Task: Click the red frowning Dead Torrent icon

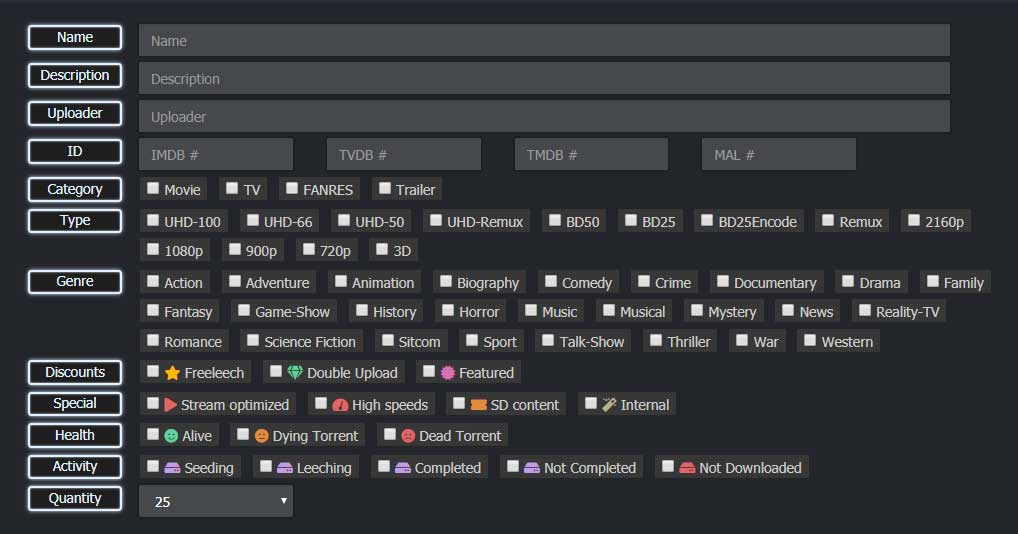Action: tap(407, 436)
